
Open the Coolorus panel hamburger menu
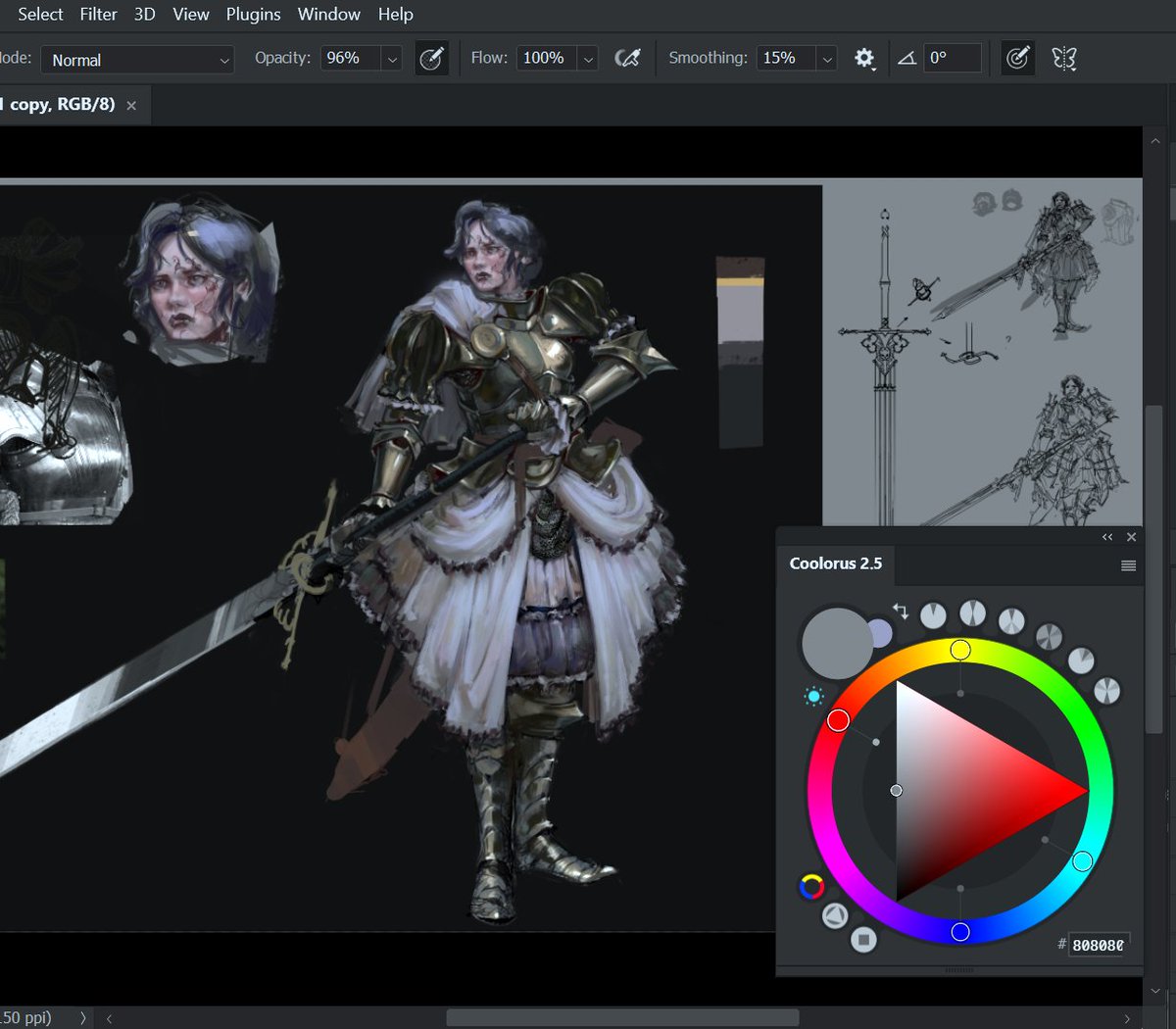click(x=1128, y=564)
